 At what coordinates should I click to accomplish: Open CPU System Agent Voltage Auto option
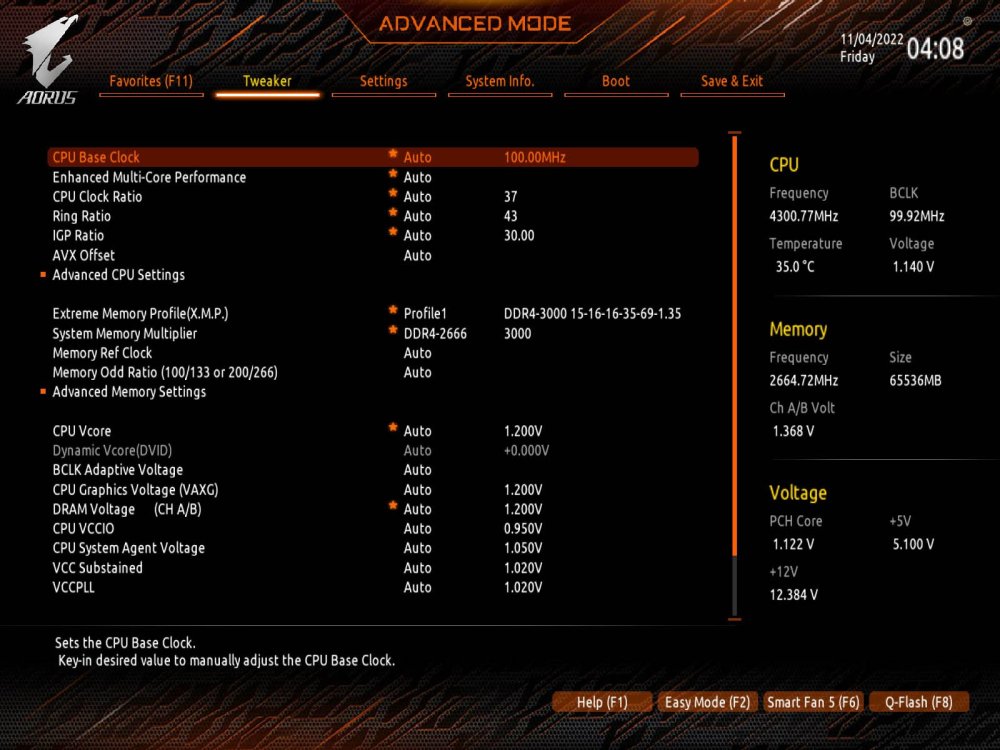[418, 548]
